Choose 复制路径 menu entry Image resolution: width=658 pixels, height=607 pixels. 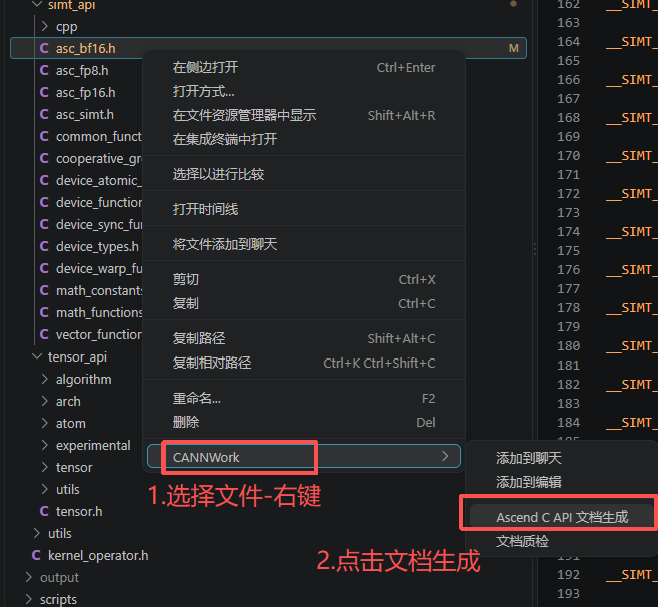[304, 338]
